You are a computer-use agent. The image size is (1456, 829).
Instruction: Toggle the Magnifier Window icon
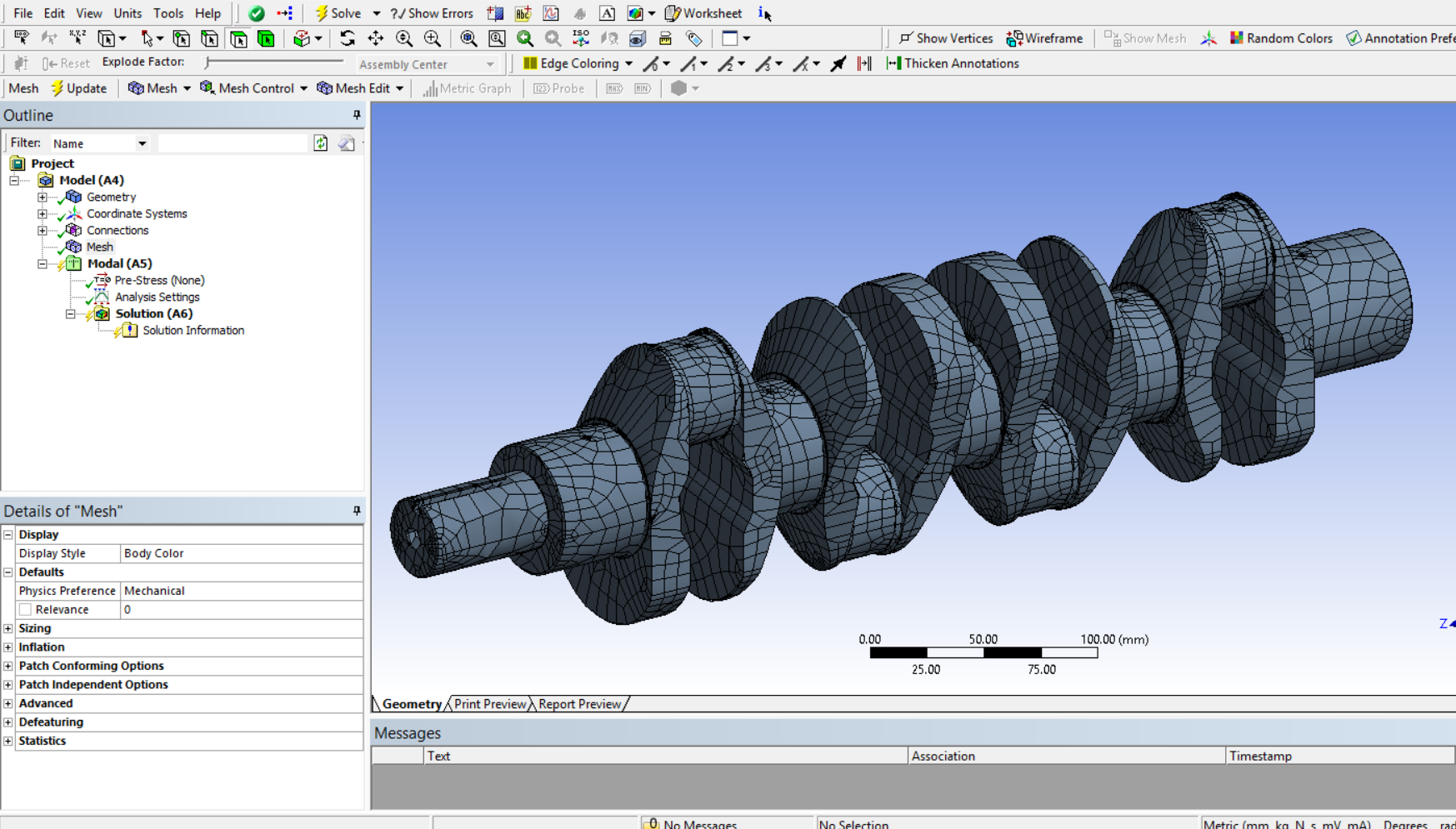[497, 38]
